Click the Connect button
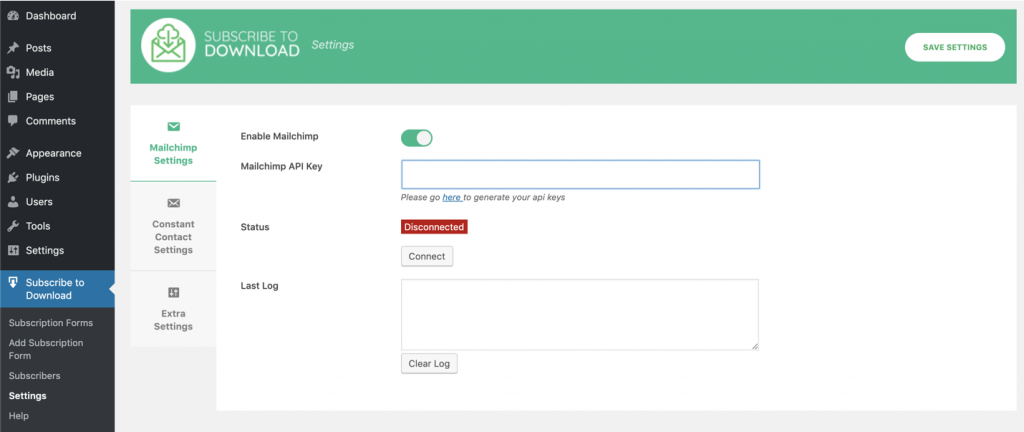1024x432 pixels. pyautogui.click(x=427, y=257)
